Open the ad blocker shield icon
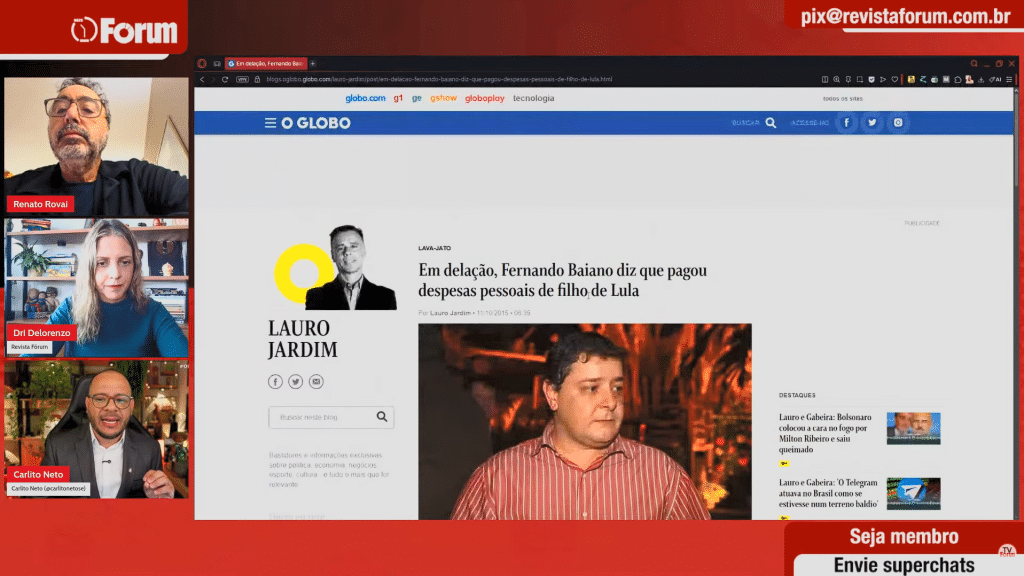Image resolution: width=1024 pixels, height=576 pixels. tap(871, 79)
